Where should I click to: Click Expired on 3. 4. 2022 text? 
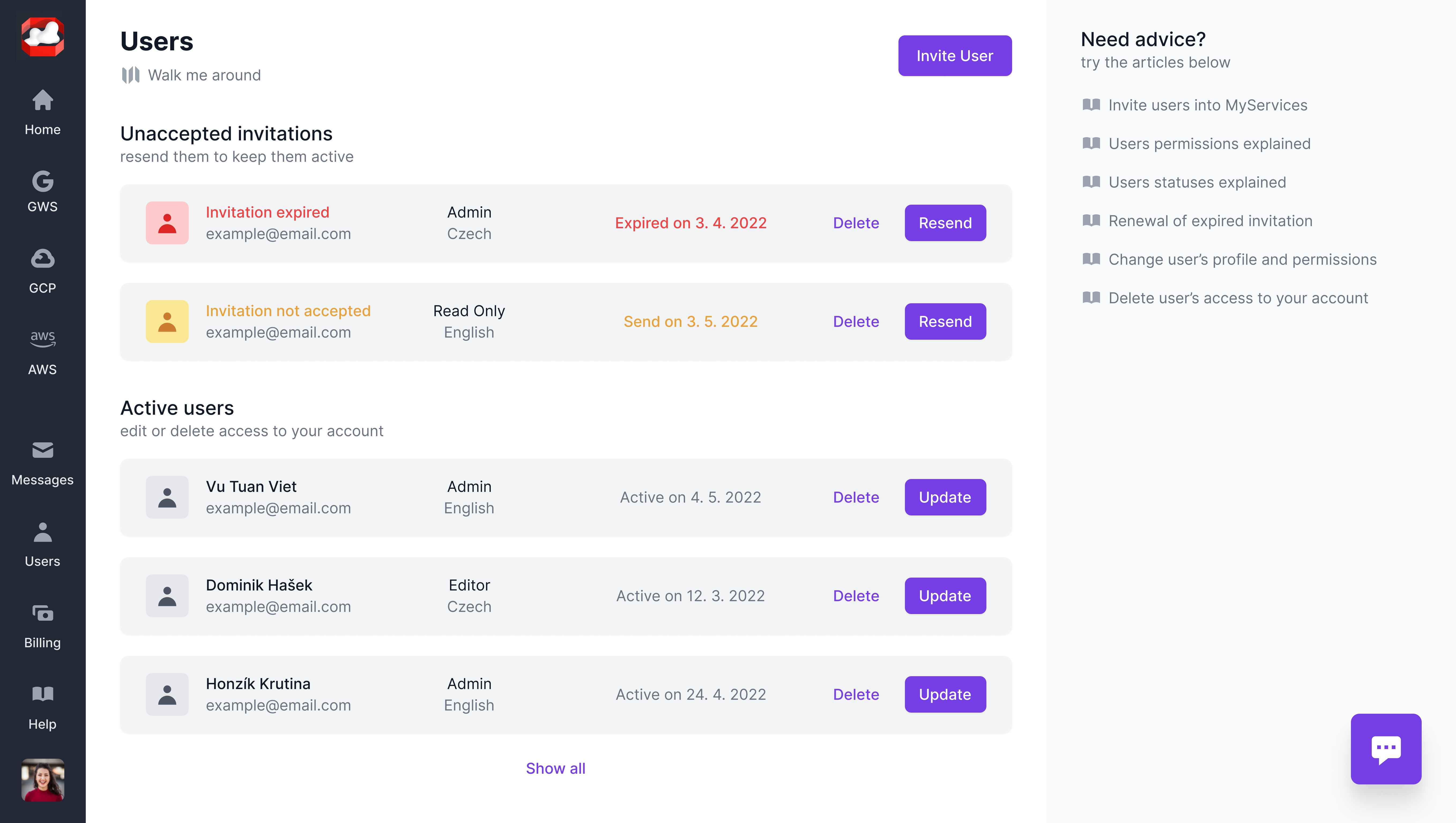pos(690,223)
